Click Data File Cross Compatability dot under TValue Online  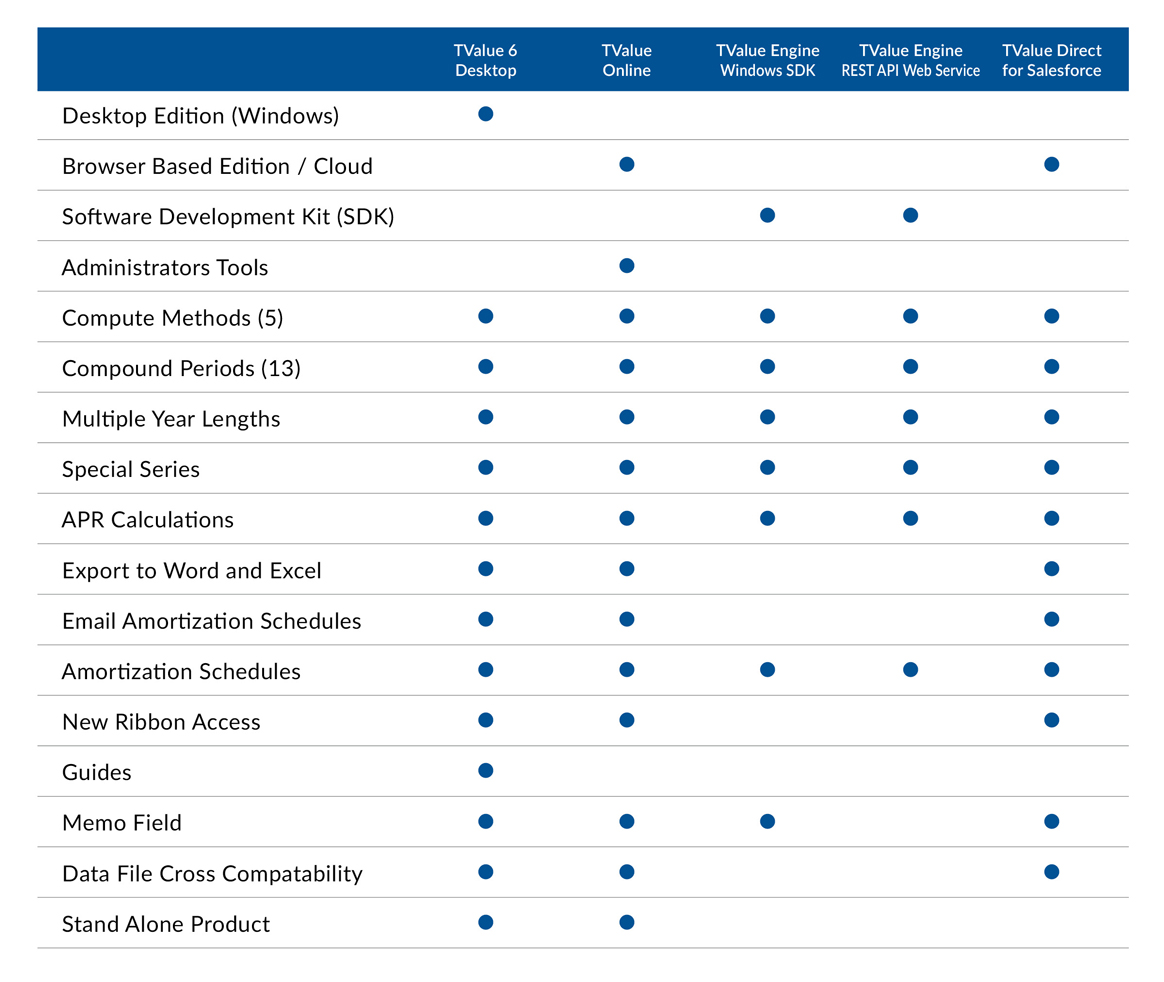point(627,871)
